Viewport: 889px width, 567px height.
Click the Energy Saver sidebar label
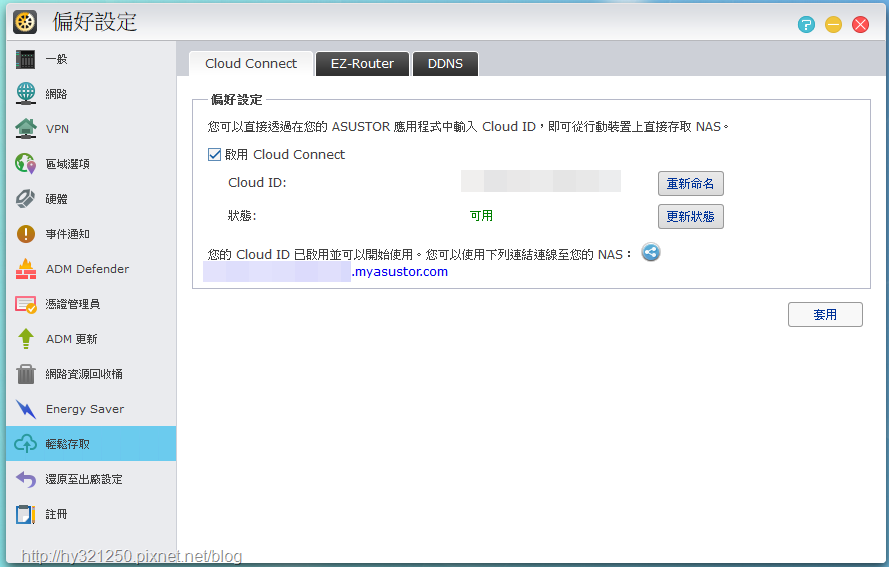point(85,409)
